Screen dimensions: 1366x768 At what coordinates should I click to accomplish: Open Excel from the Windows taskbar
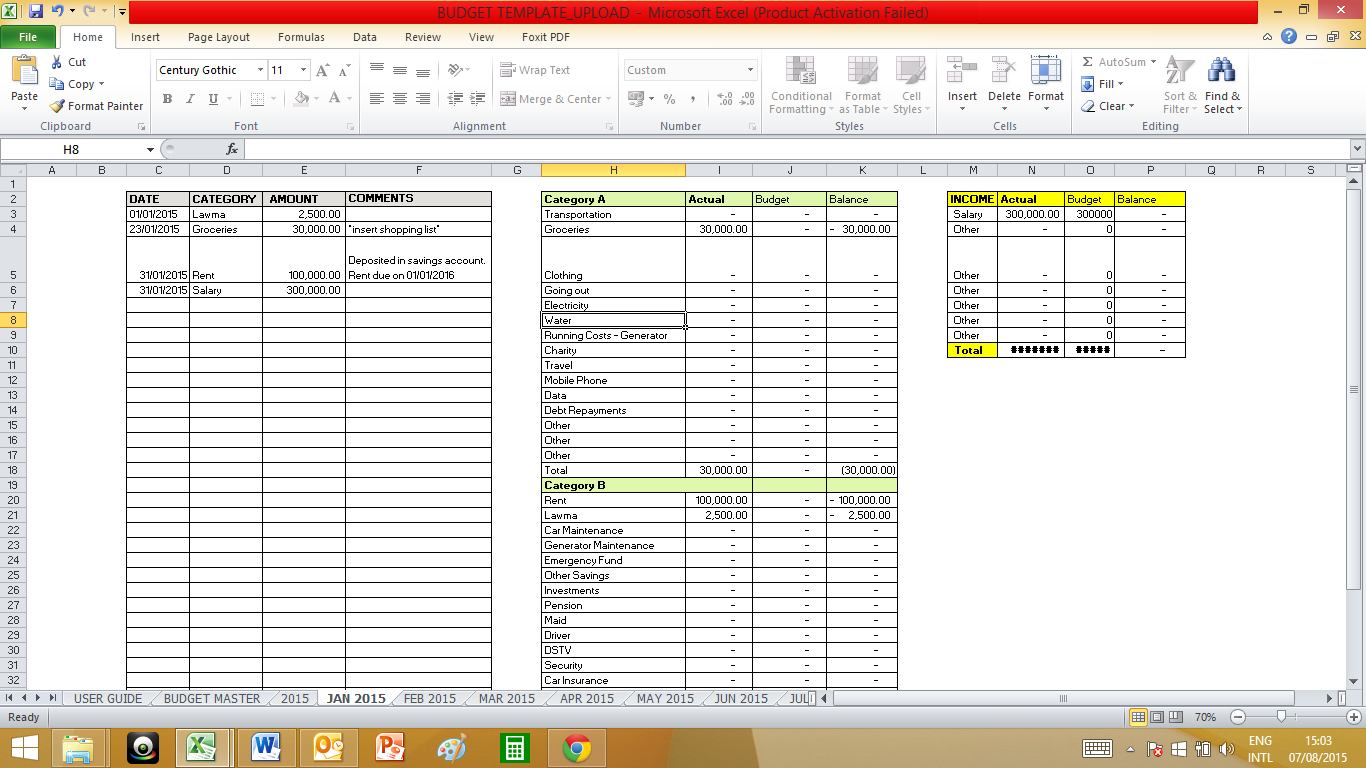(203, 747)
